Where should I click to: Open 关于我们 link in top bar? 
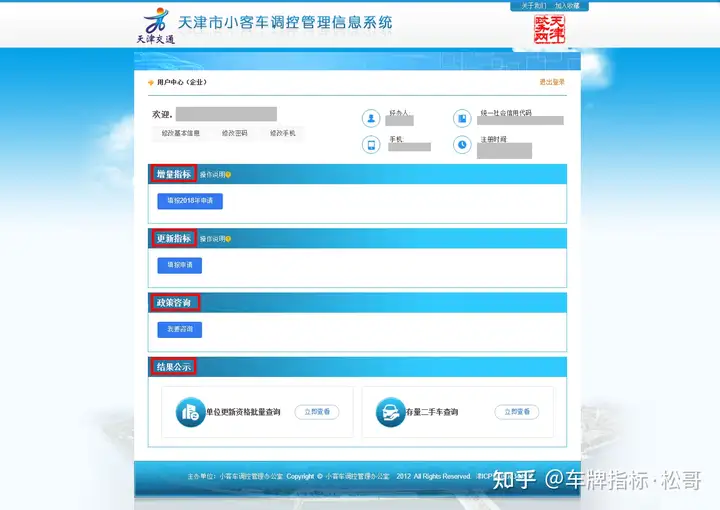click(x=533, y=6)
